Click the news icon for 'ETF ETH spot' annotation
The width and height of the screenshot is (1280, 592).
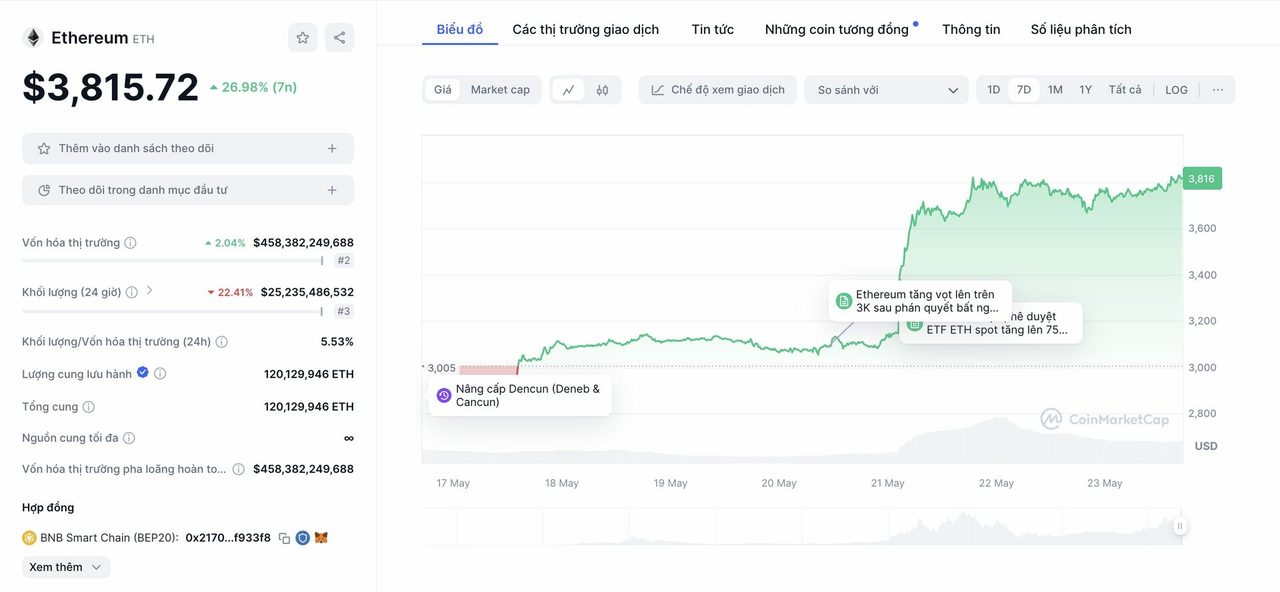913,324
